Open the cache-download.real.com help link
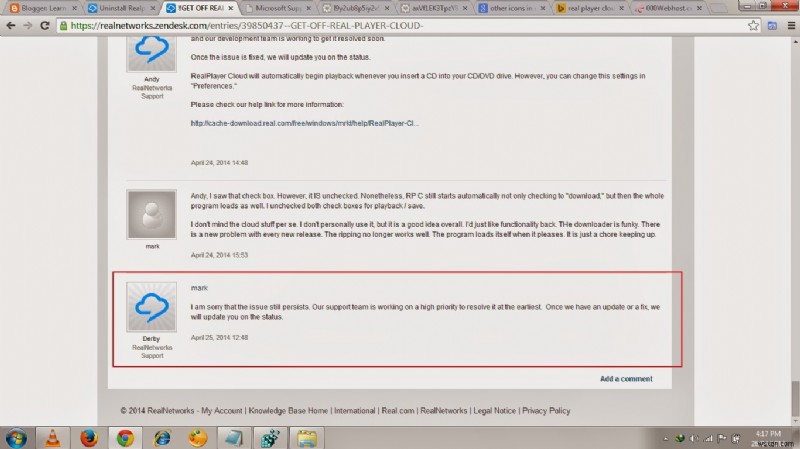Screen dimensions: 800x449 305,123
